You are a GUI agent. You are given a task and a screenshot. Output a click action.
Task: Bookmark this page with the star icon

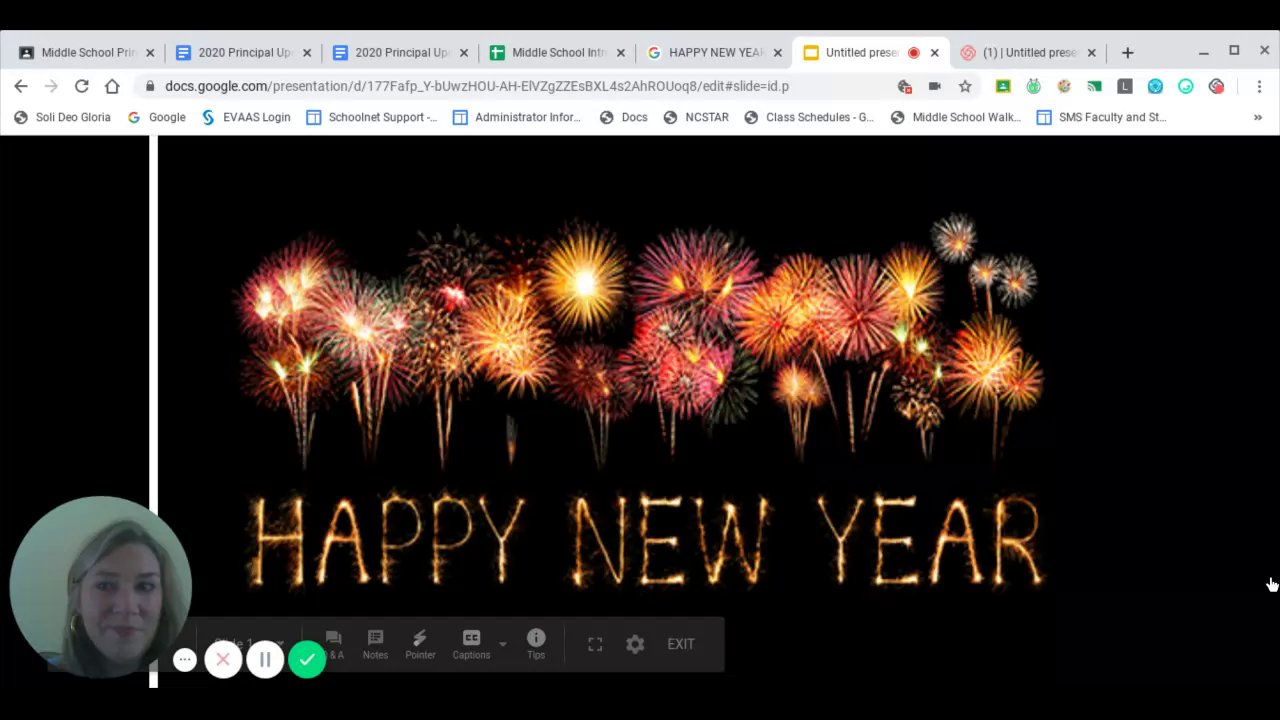(965, 86)
